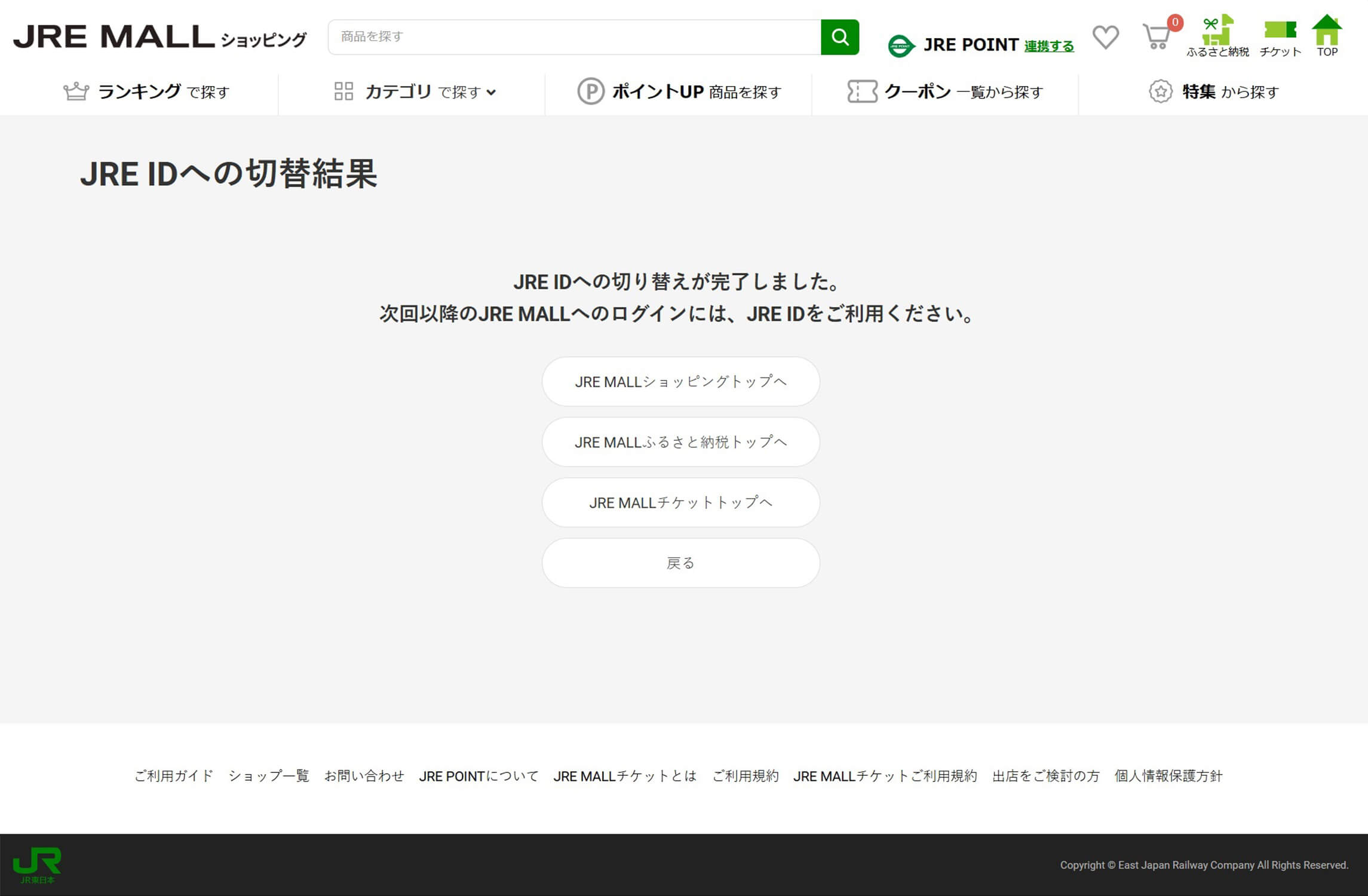Click the チケット ticket icon

1280,29
